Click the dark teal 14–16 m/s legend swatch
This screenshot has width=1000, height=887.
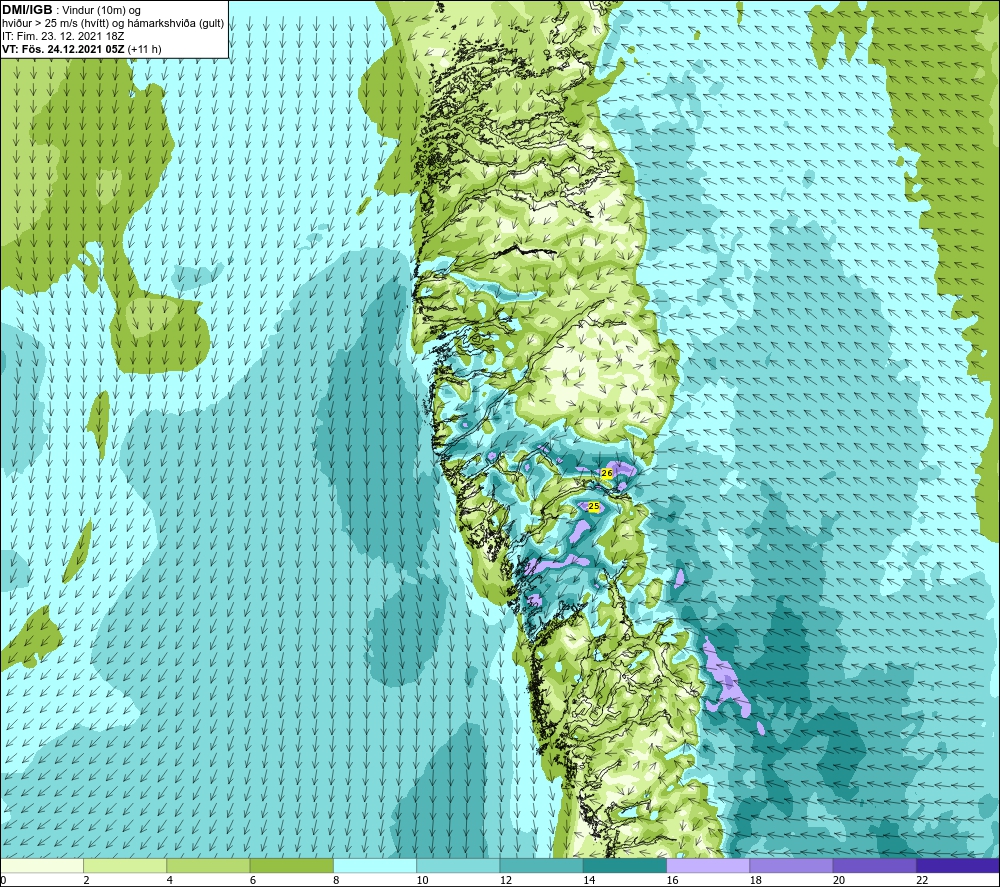click(x=625, y=866)
